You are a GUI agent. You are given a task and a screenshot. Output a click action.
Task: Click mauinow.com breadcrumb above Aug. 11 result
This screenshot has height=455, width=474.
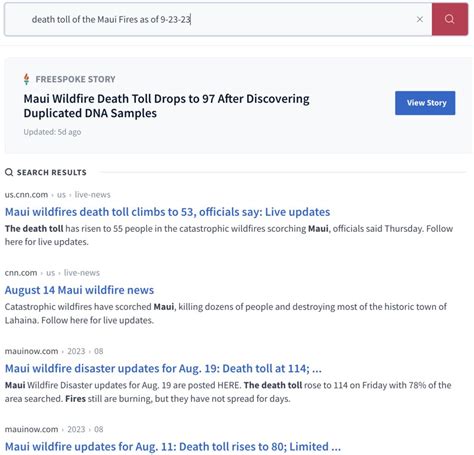point(54,429)
